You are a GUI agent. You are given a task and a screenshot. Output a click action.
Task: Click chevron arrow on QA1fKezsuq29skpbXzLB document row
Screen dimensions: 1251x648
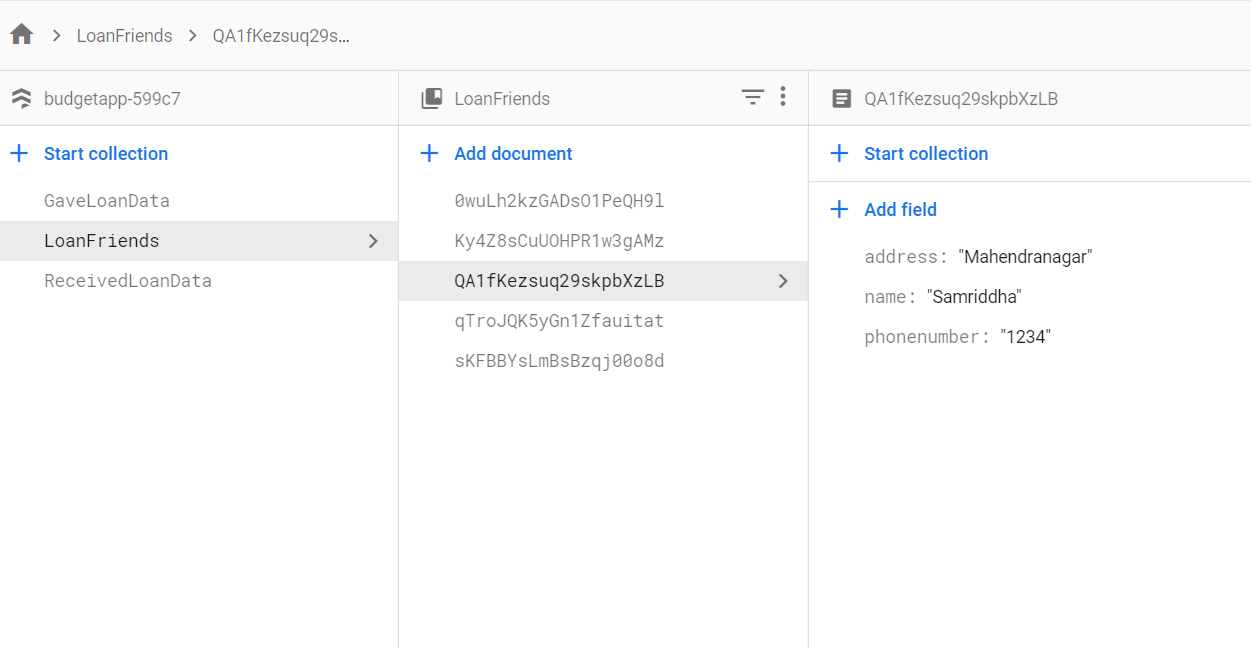click(783, 281)
